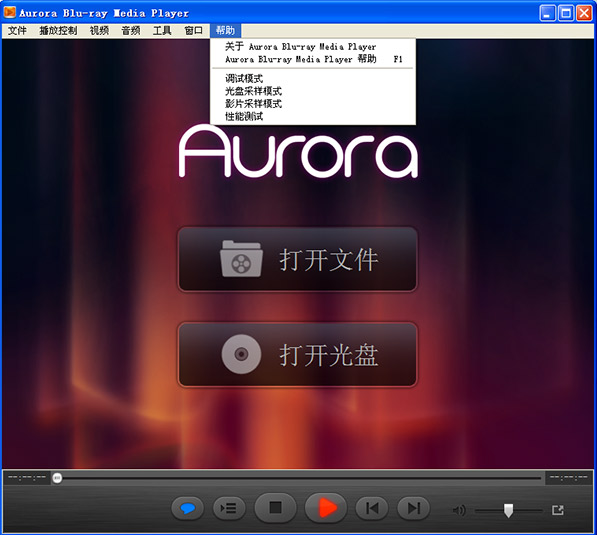Click the blue speech bubble share button
Image resolution: width=597 pixels, height=535 pixels.
pos(187,508)
